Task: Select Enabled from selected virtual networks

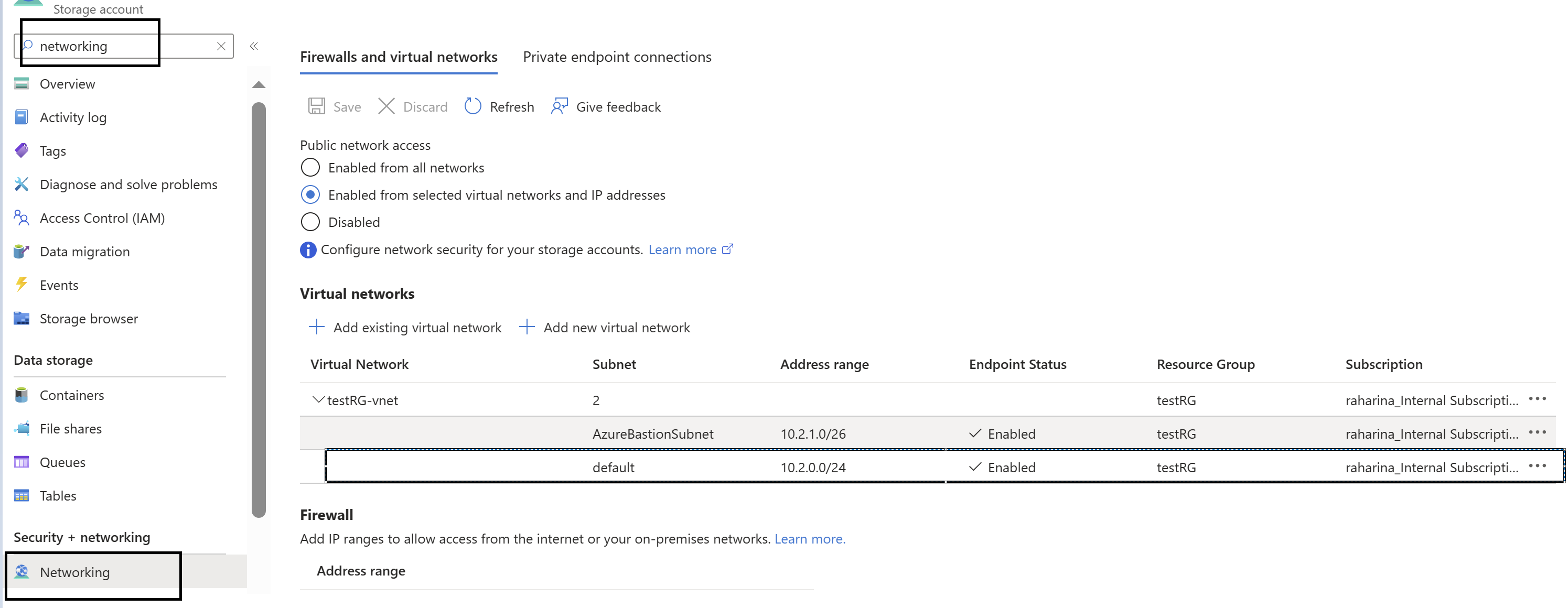Action: pyautogui.click(x=310, y=194)
